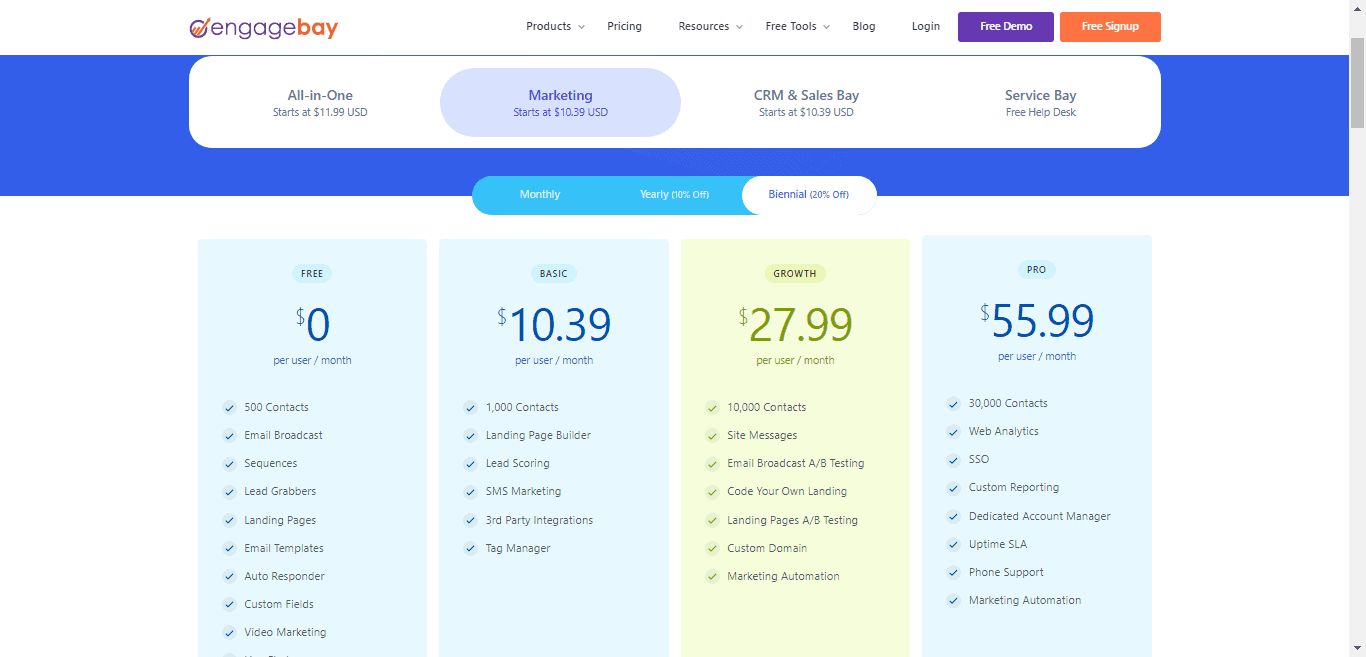Click the checkmark icon beside SMS Marketing
Image resolution: width=1366 pixels, height=657 pixels.
(x=470, y=491)
